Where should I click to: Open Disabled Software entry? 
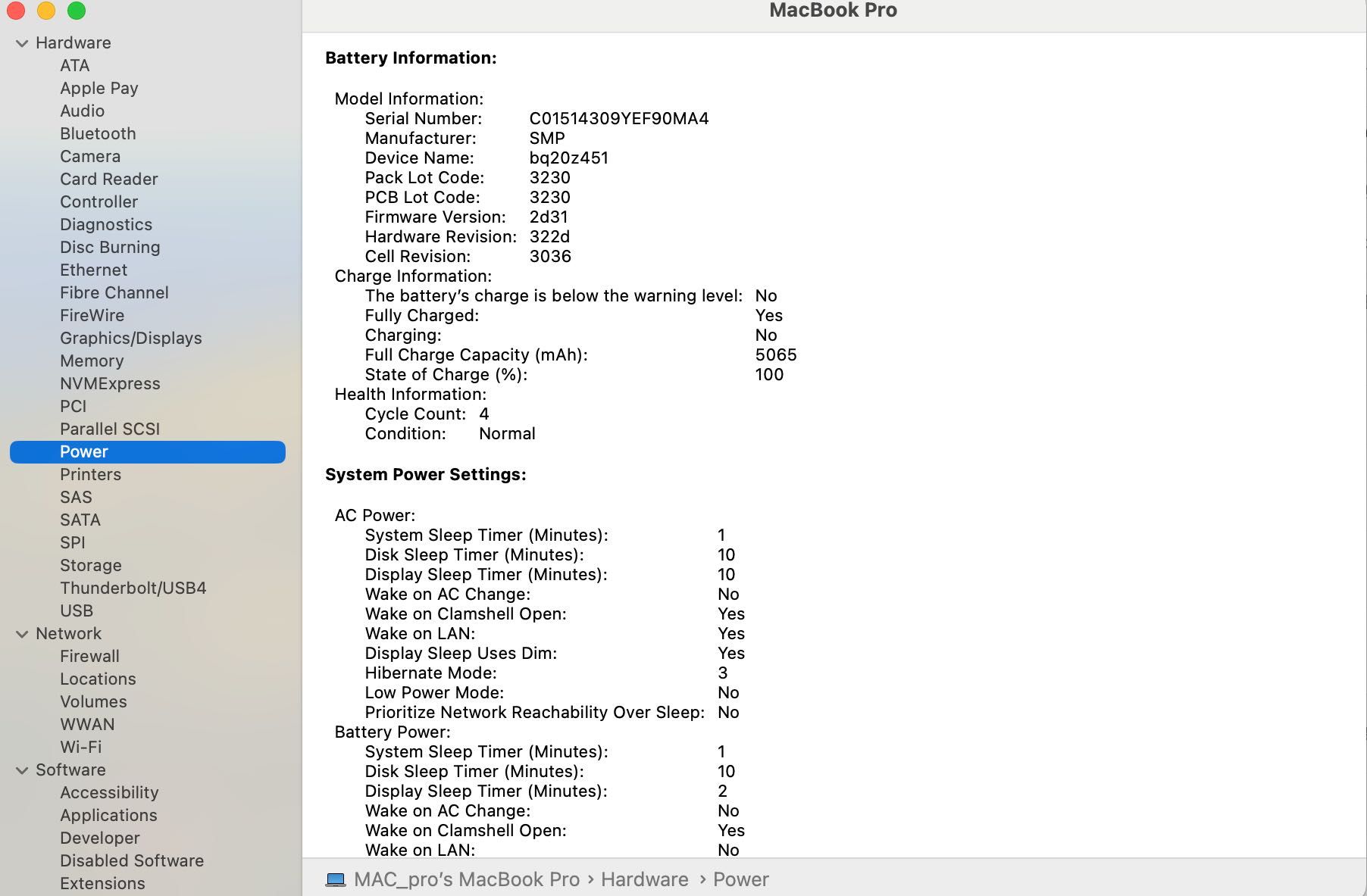click(132, 861)
